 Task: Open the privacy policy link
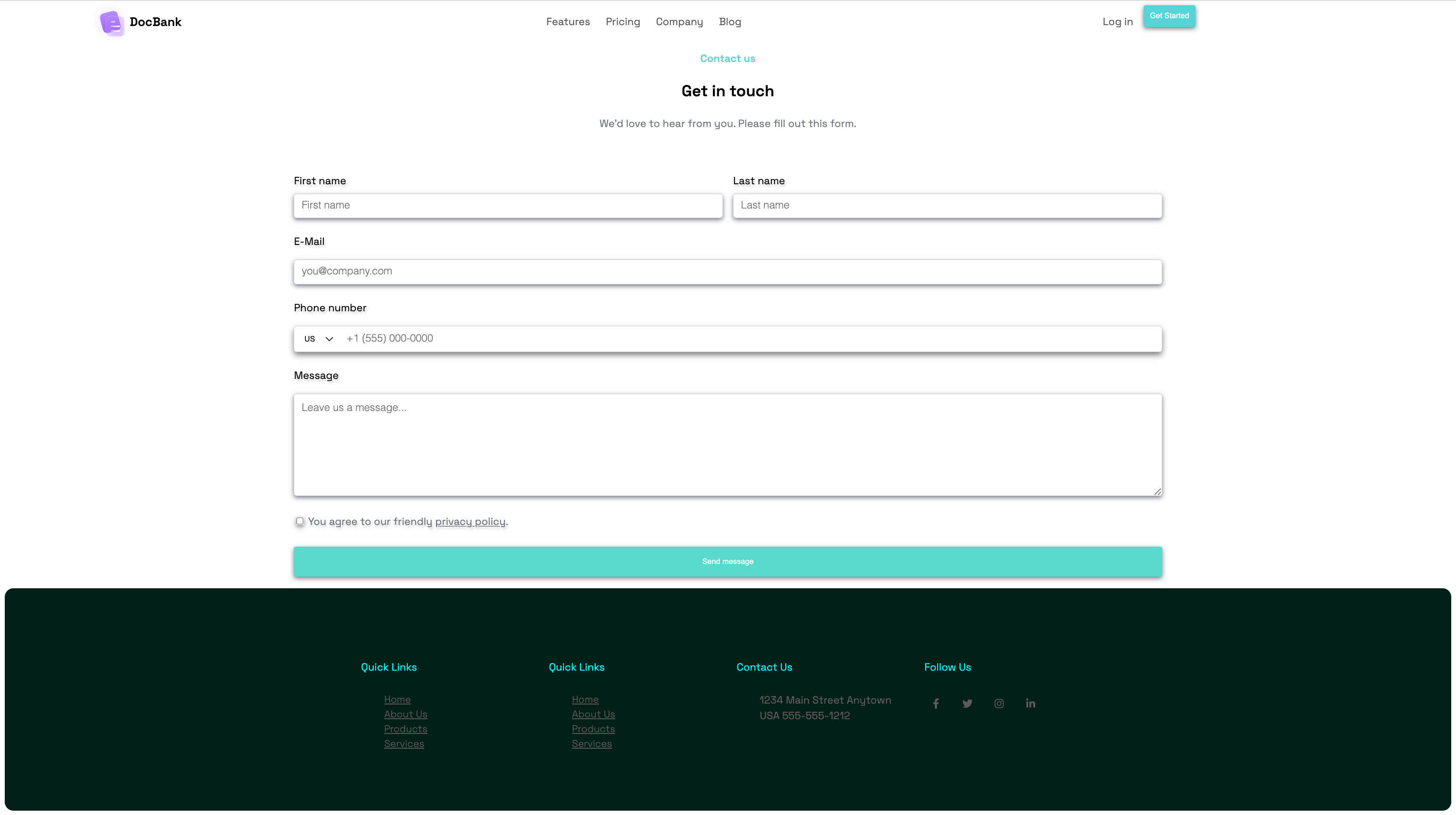pyautogui.click(x=470, y=522)
